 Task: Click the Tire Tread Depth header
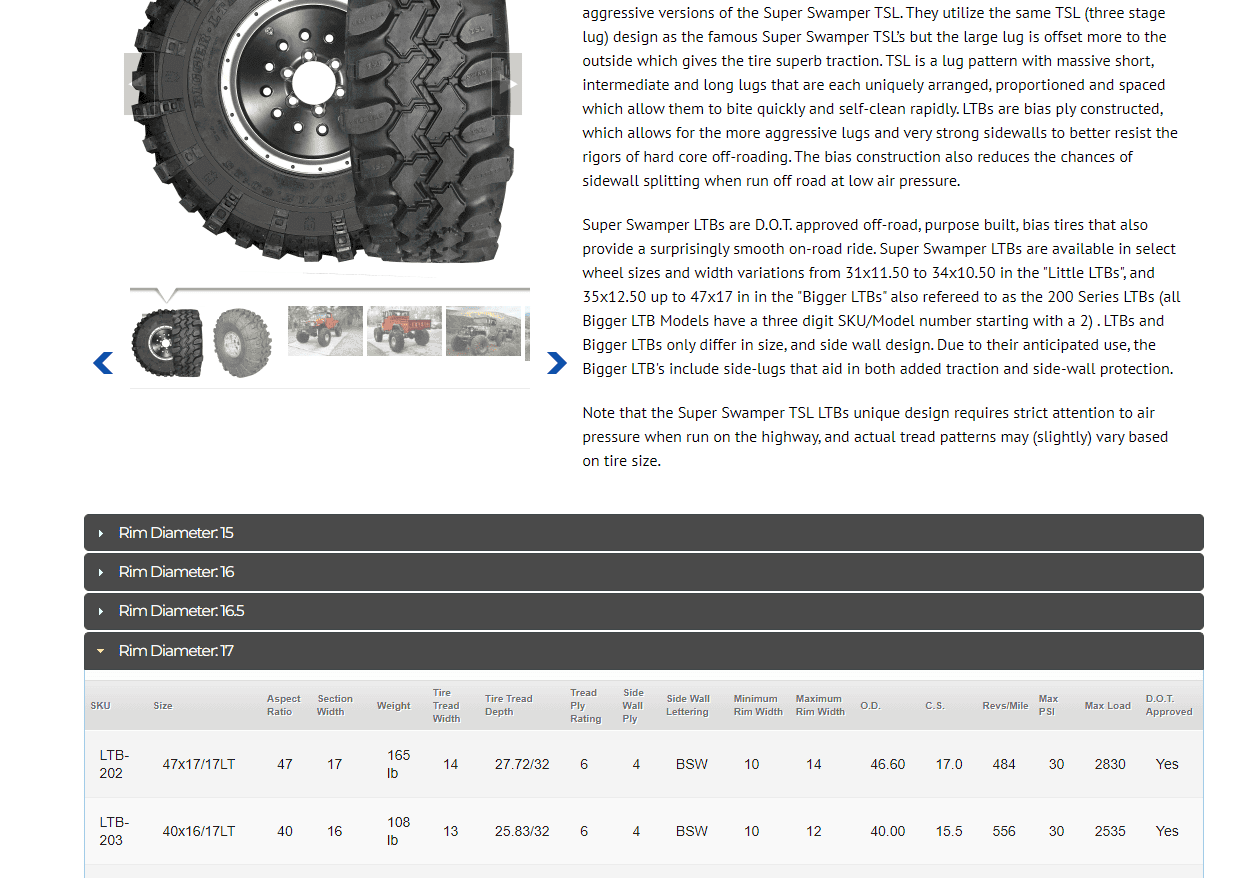[x=508, y=705]
